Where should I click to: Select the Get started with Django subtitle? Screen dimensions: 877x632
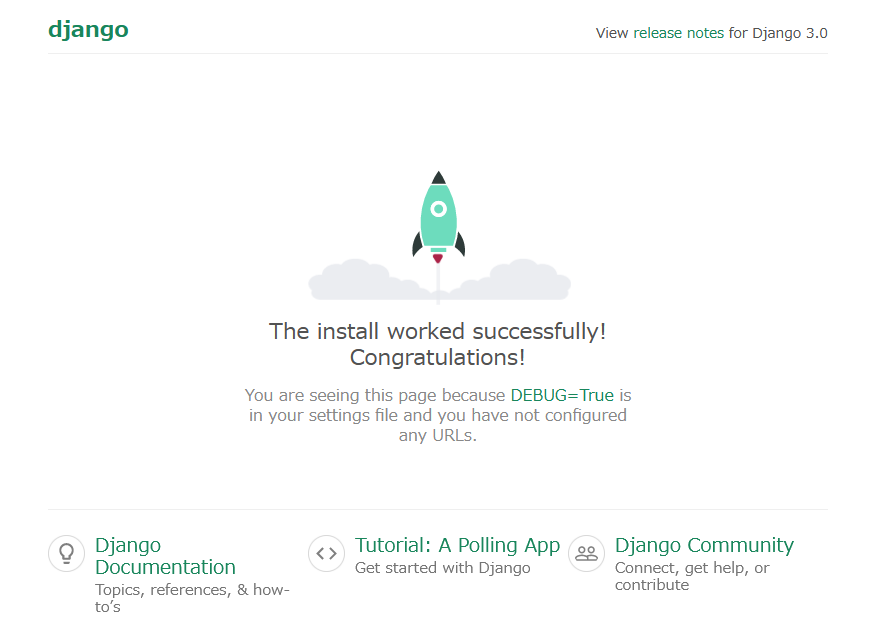pyautogui.click(x=442, y=567)
